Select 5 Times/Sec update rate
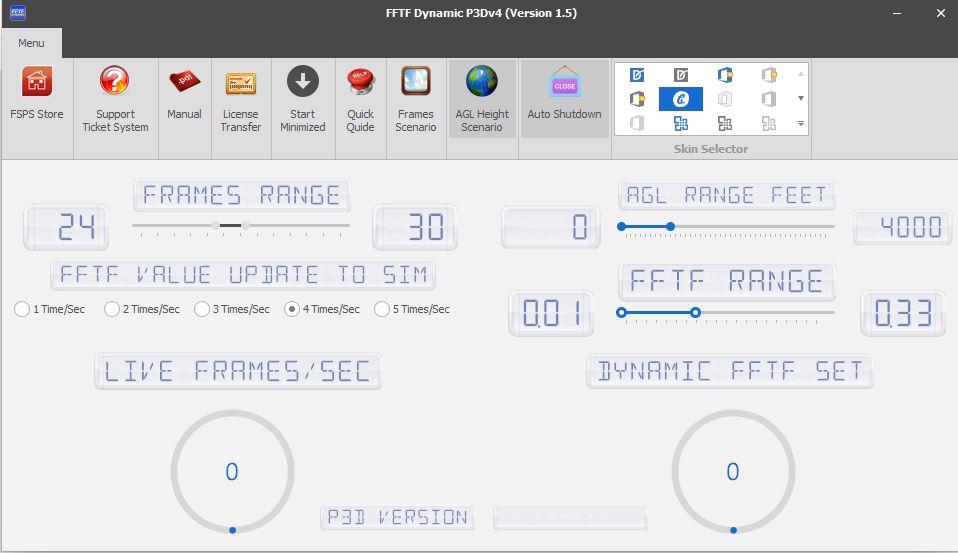The height and width of the screenshot is (553, 958). click(412, 309)
